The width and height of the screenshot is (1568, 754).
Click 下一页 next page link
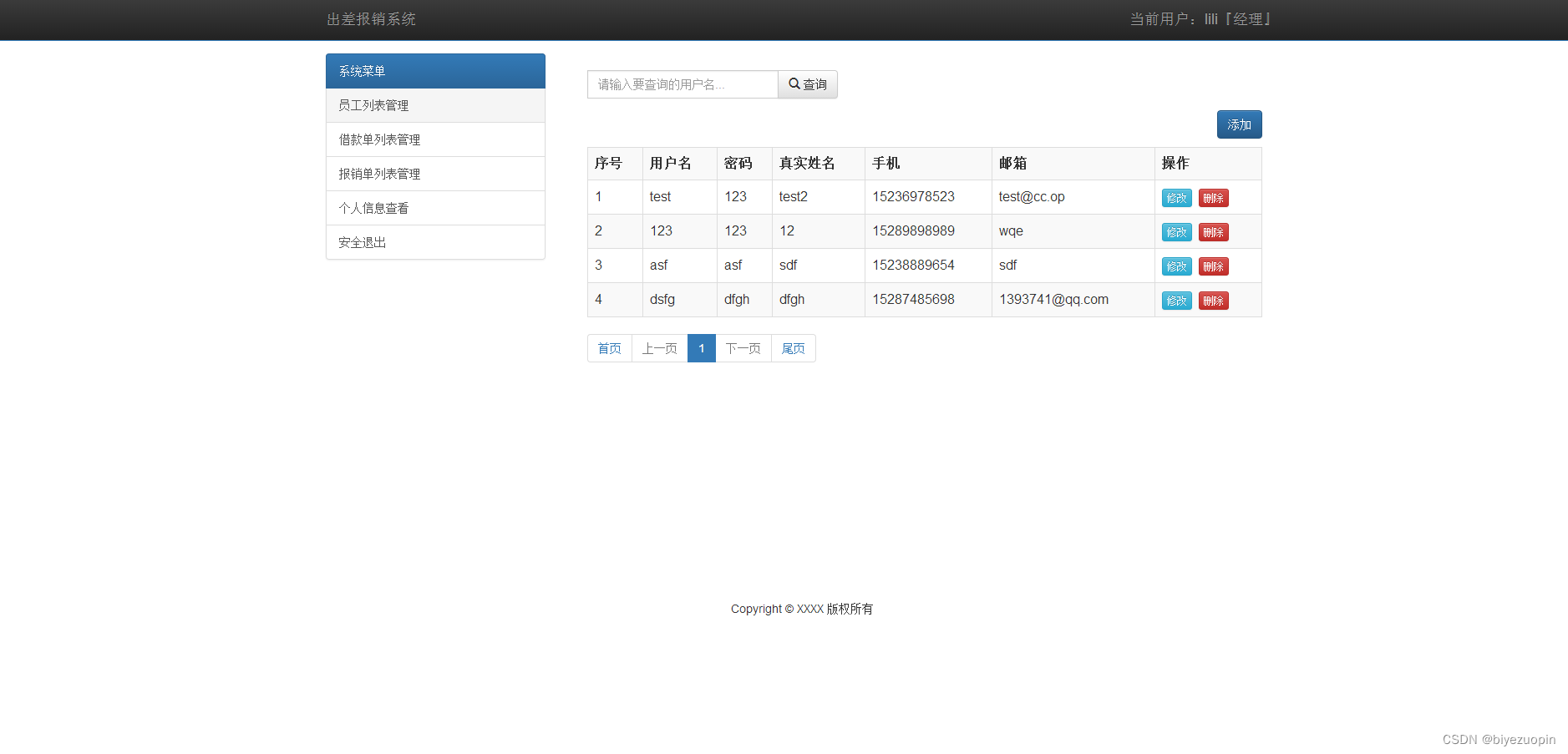[x=743, y=348]
